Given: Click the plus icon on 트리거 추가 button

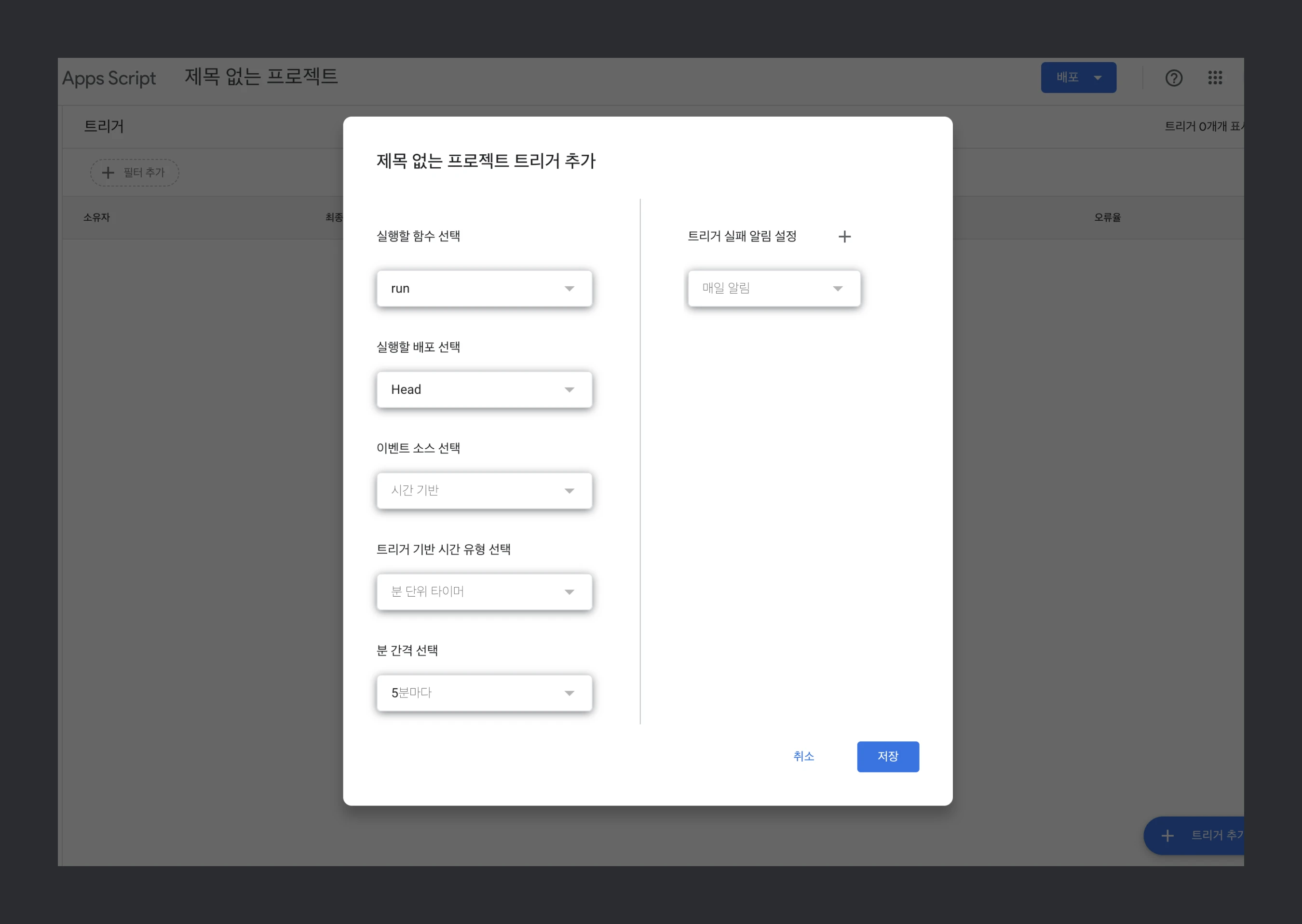Looking at the screenshot, I should [1167, 835].
